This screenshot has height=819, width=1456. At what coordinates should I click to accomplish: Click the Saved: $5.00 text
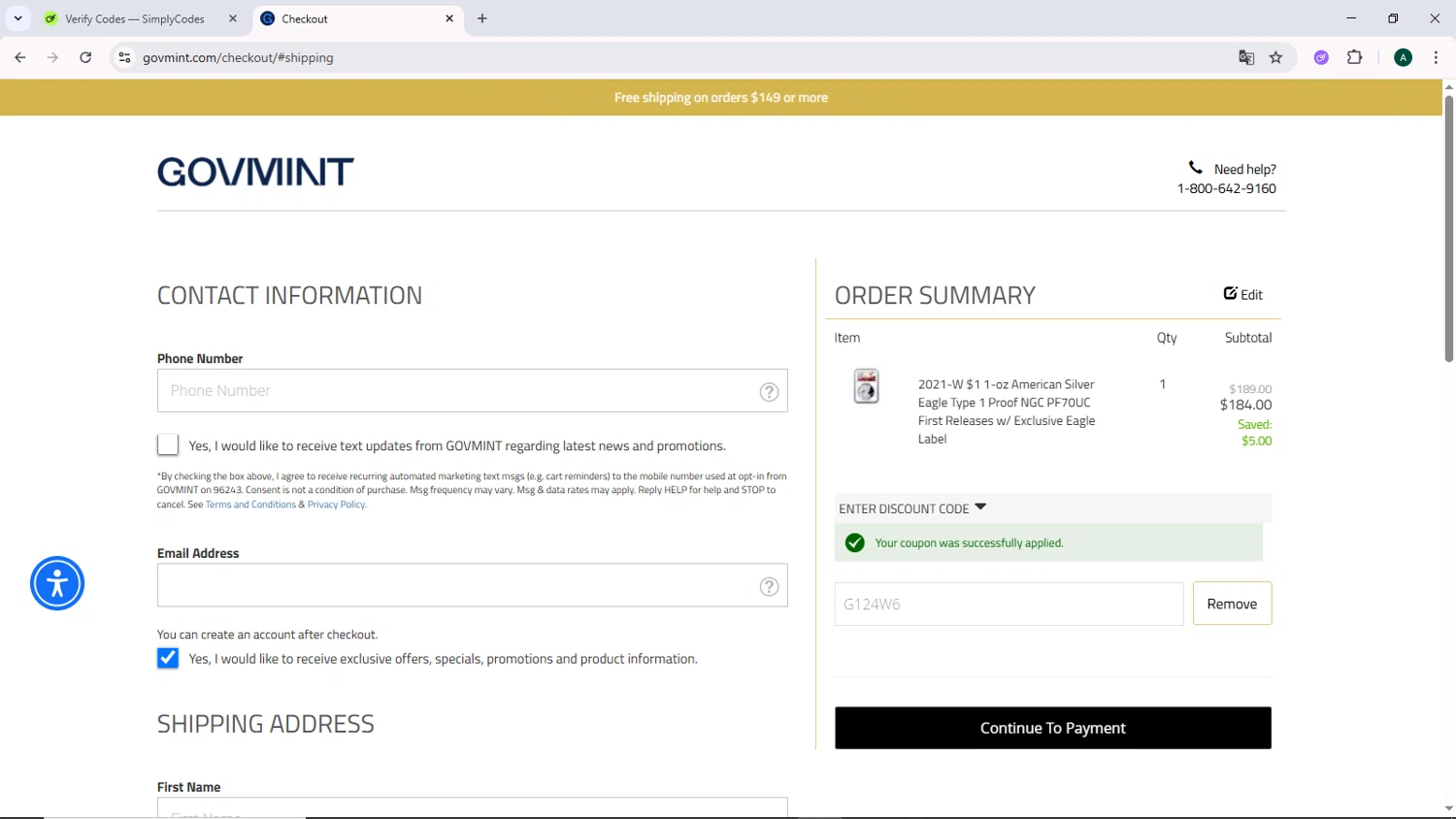[1255, 433]
